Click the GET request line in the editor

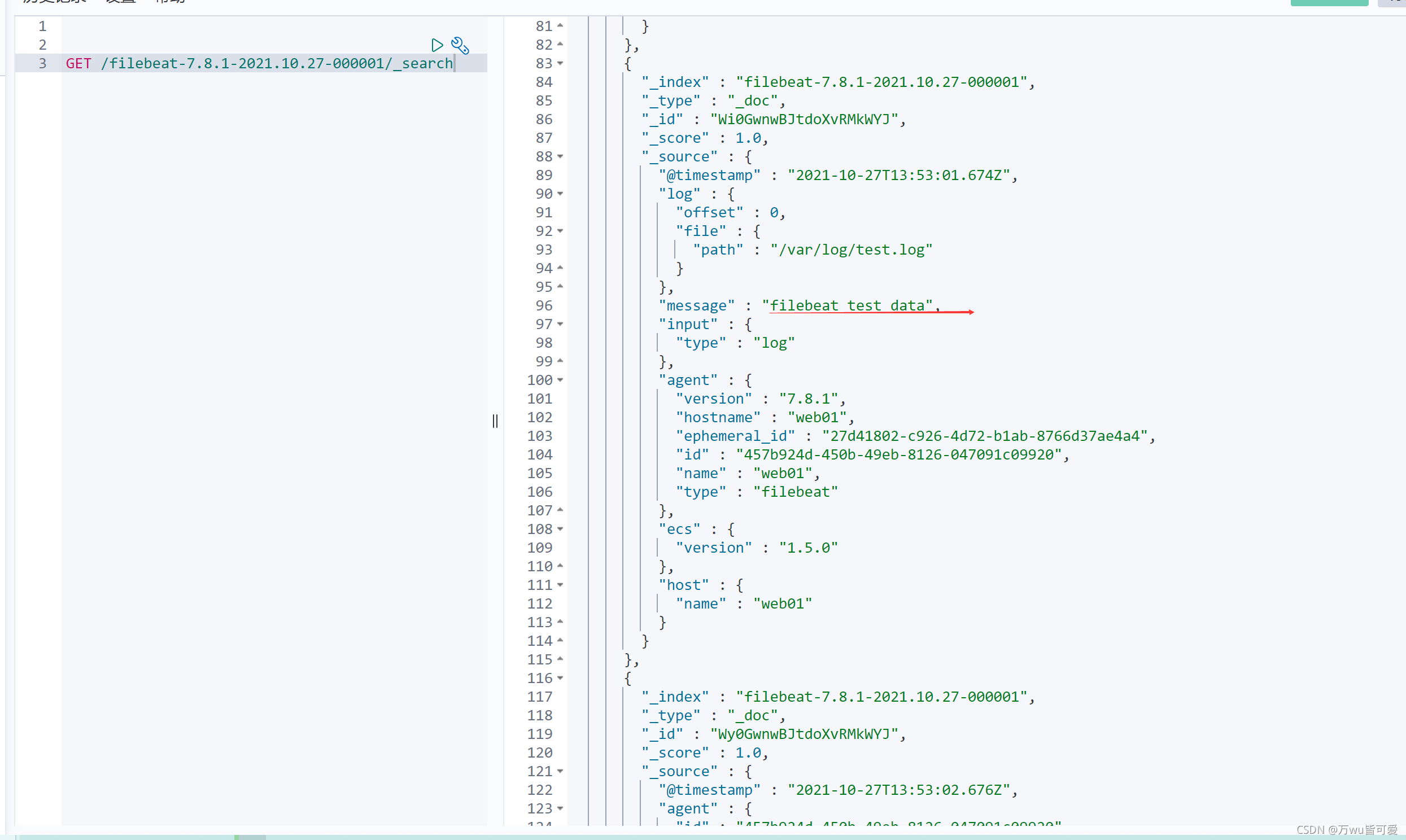pos(259,63)
